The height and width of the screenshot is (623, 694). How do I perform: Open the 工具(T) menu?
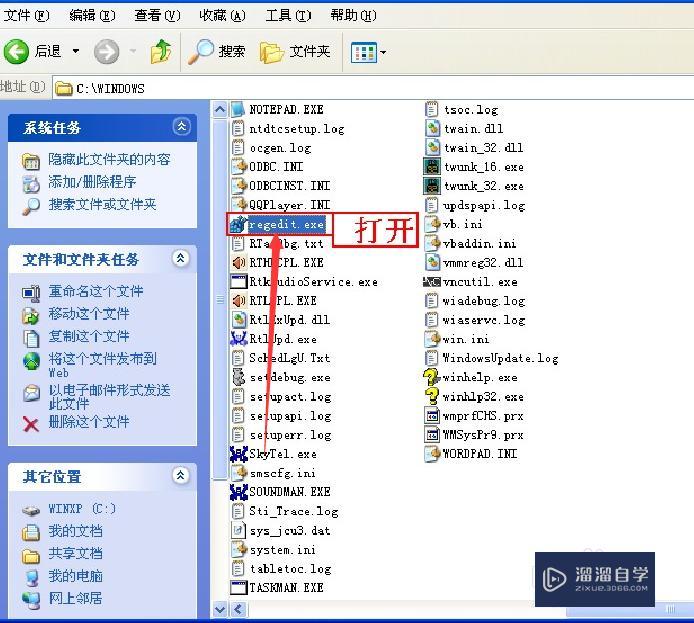pos(288,15)
